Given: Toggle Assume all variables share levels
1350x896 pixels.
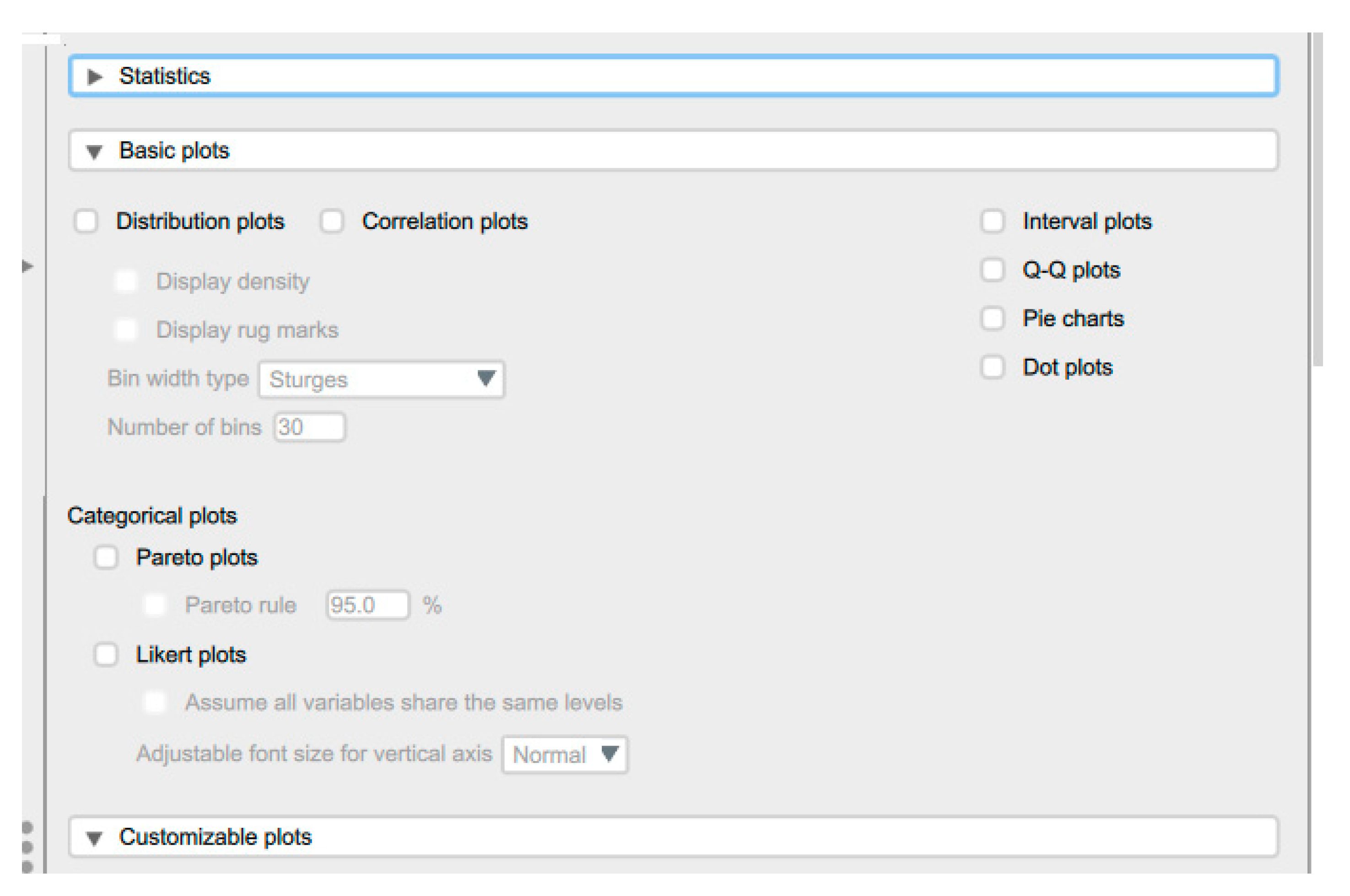Looking at the screenshot, I should (155, 702).
